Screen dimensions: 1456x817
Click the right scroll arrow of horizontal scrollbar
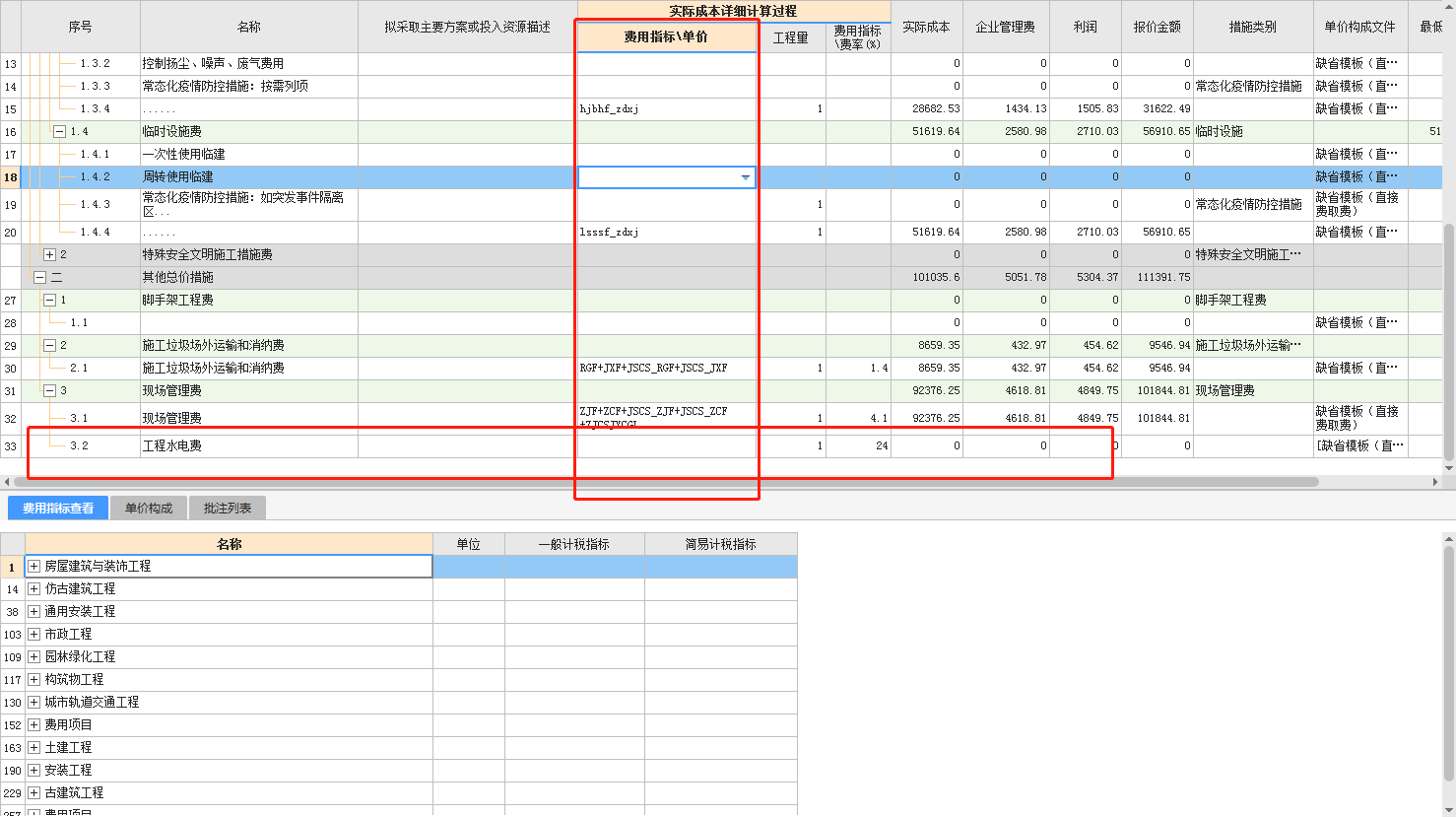pos(1435,482)
